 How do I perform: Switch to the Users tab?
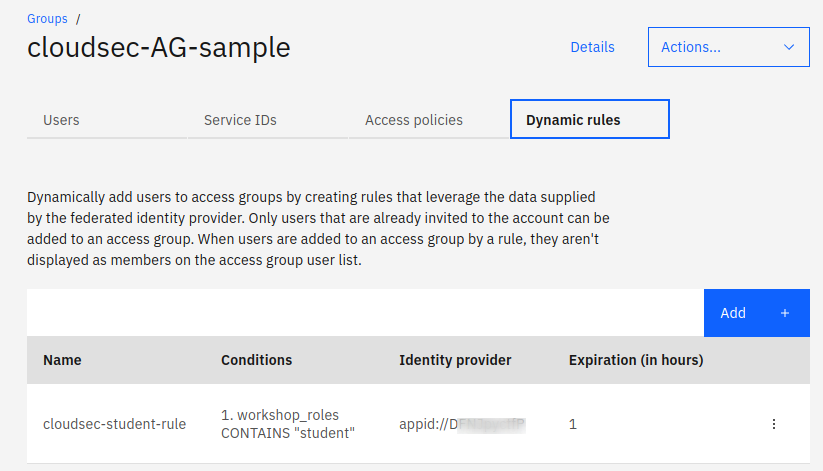click(x=107, y=120)
